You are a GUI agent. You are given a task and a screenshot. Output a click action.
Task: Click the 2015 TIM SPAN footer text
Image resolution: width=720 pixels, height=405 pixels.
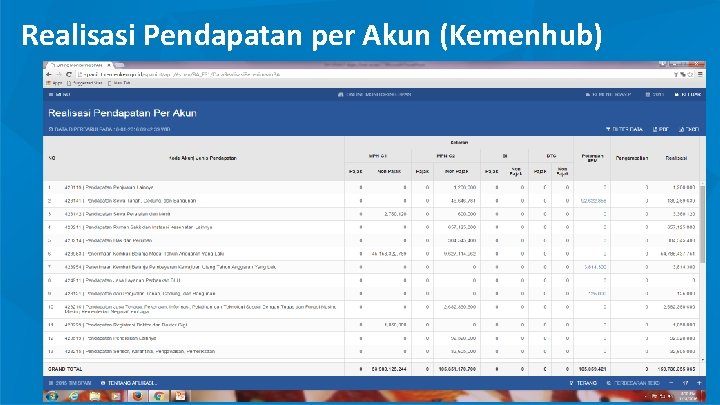pos(70,383)
